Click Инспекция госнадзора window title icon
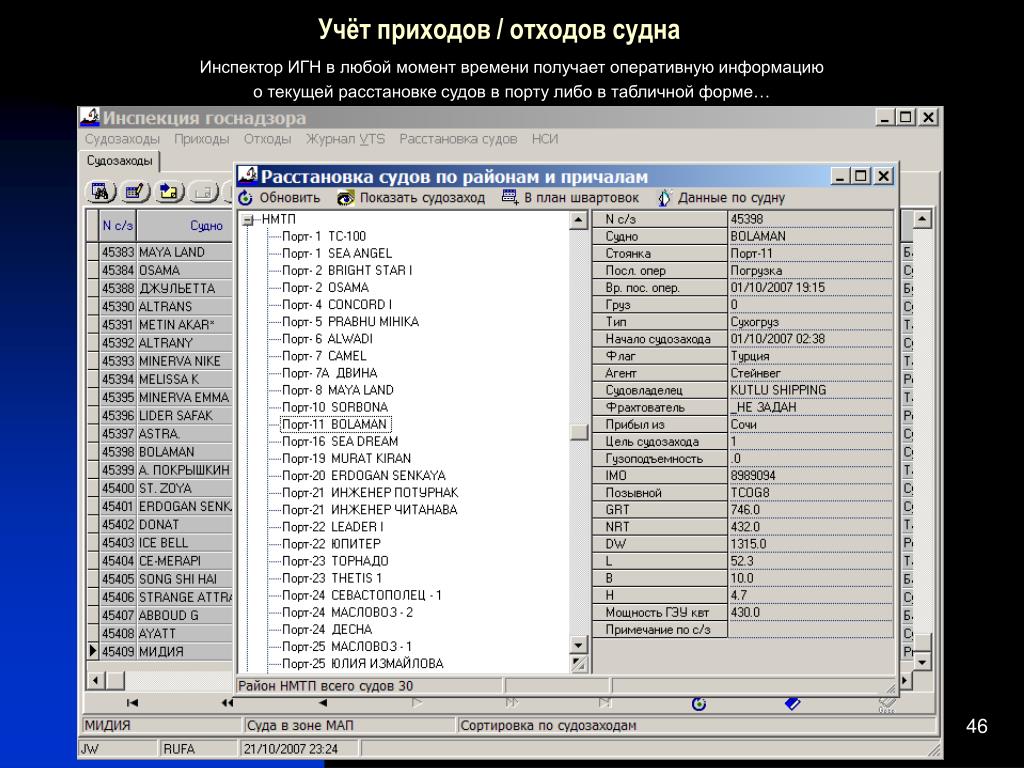 pos(90,118)
